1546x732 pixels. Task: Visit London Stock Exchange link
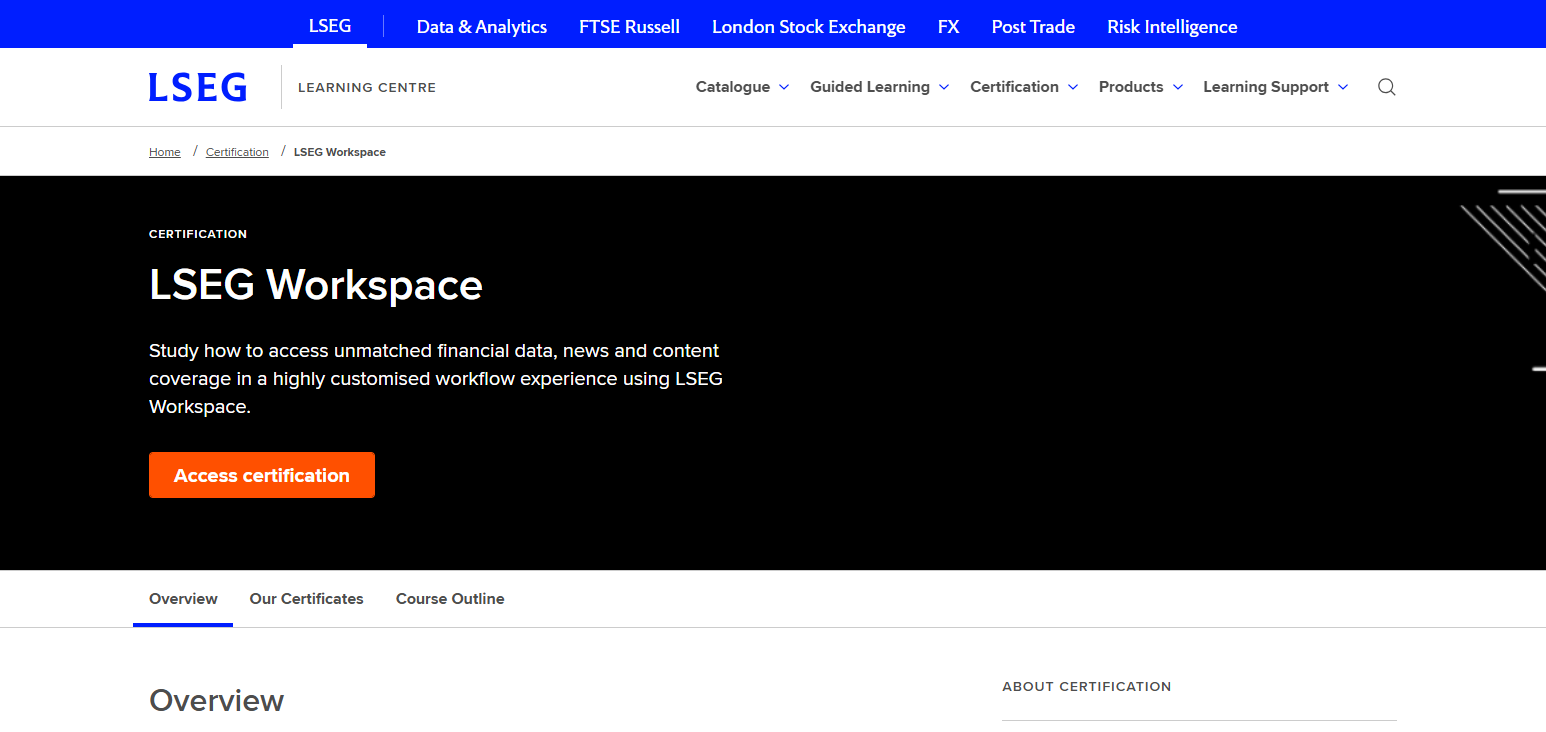(x=809, y=27)
